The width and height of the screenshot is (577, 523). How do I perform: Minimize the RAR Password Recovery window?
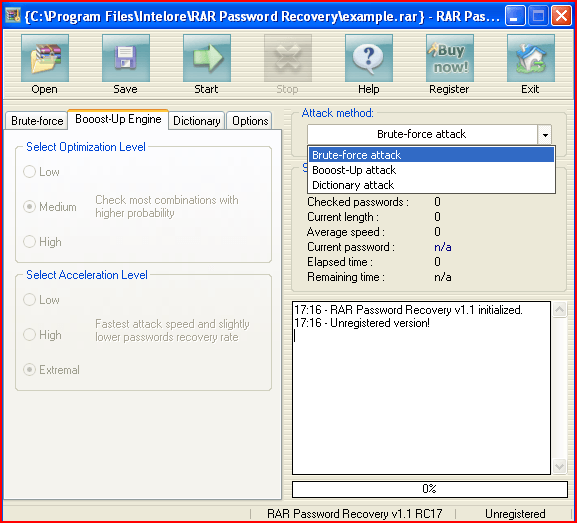[x=515, y=16]
